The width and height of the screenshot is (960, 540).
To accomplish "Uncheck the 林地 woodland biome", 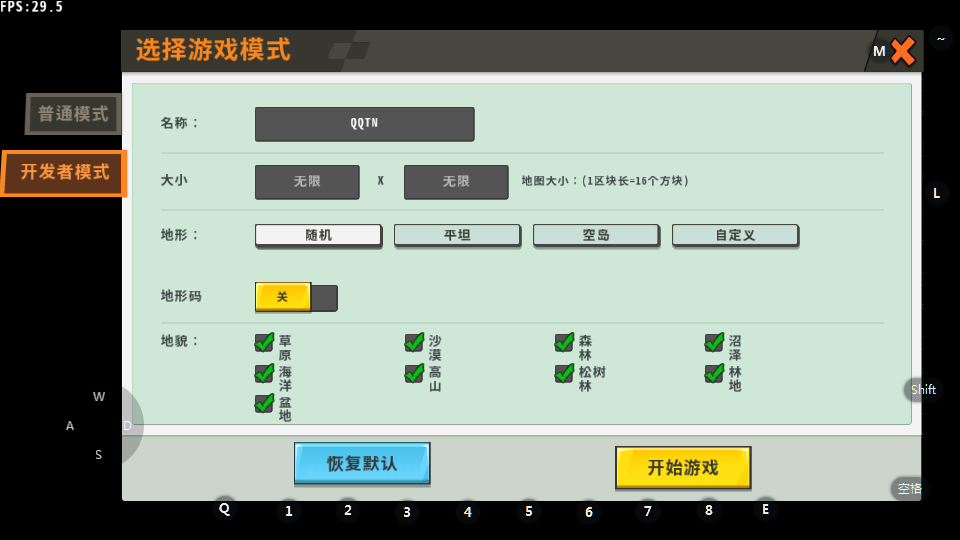I will point(714,373).
